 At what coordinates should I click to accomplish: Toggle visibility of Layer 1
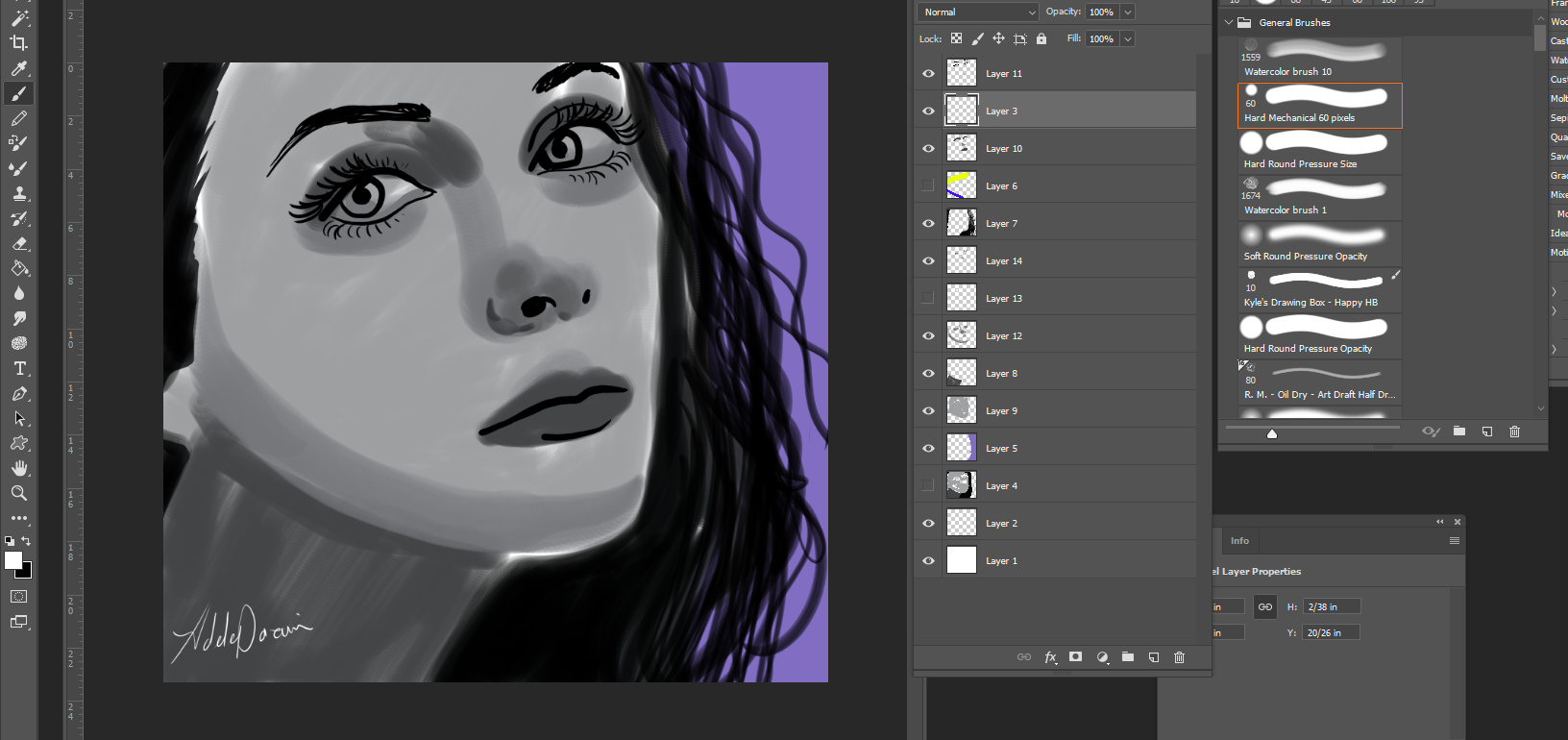pyautogui.click(x=928, y=561)
